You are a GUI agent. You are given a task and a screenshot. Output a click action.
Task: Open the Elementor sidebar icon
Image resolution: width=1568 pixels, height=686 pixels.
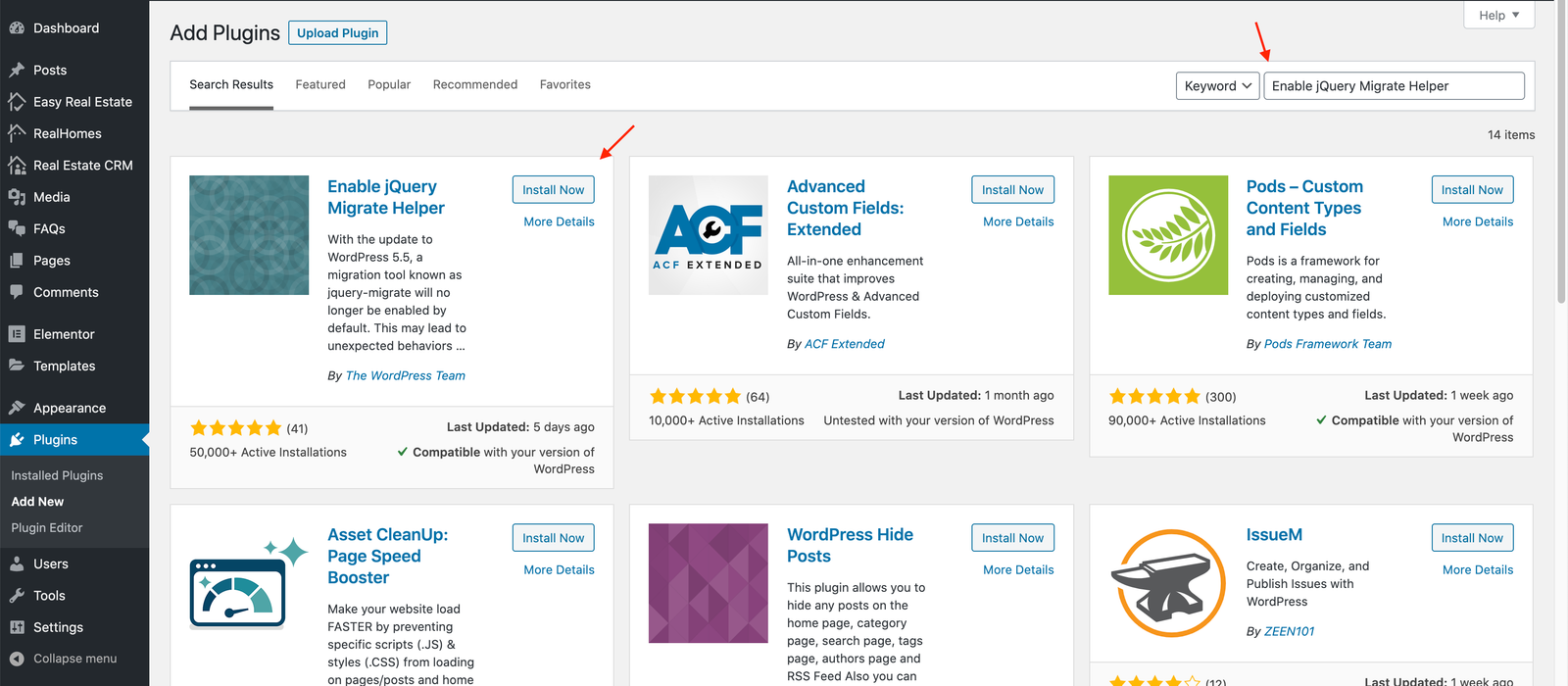[x=17, y=334]
